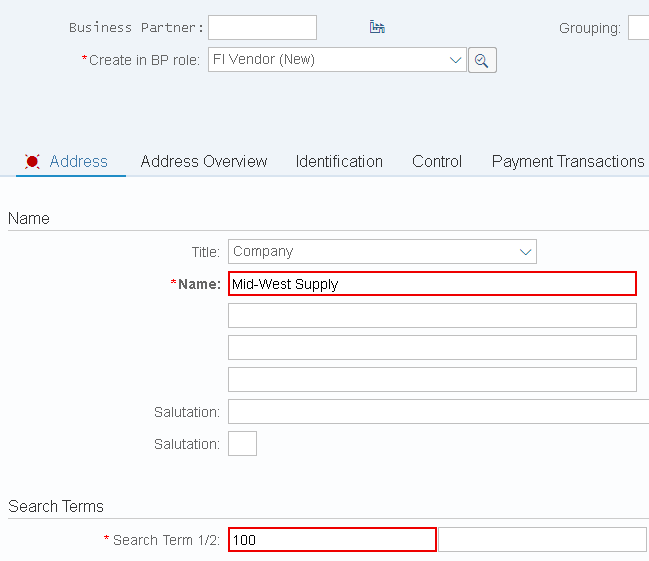This screenshot has width=649, height=561.
Task: Click the organization icon beside Business Partner
Action: 377,27
